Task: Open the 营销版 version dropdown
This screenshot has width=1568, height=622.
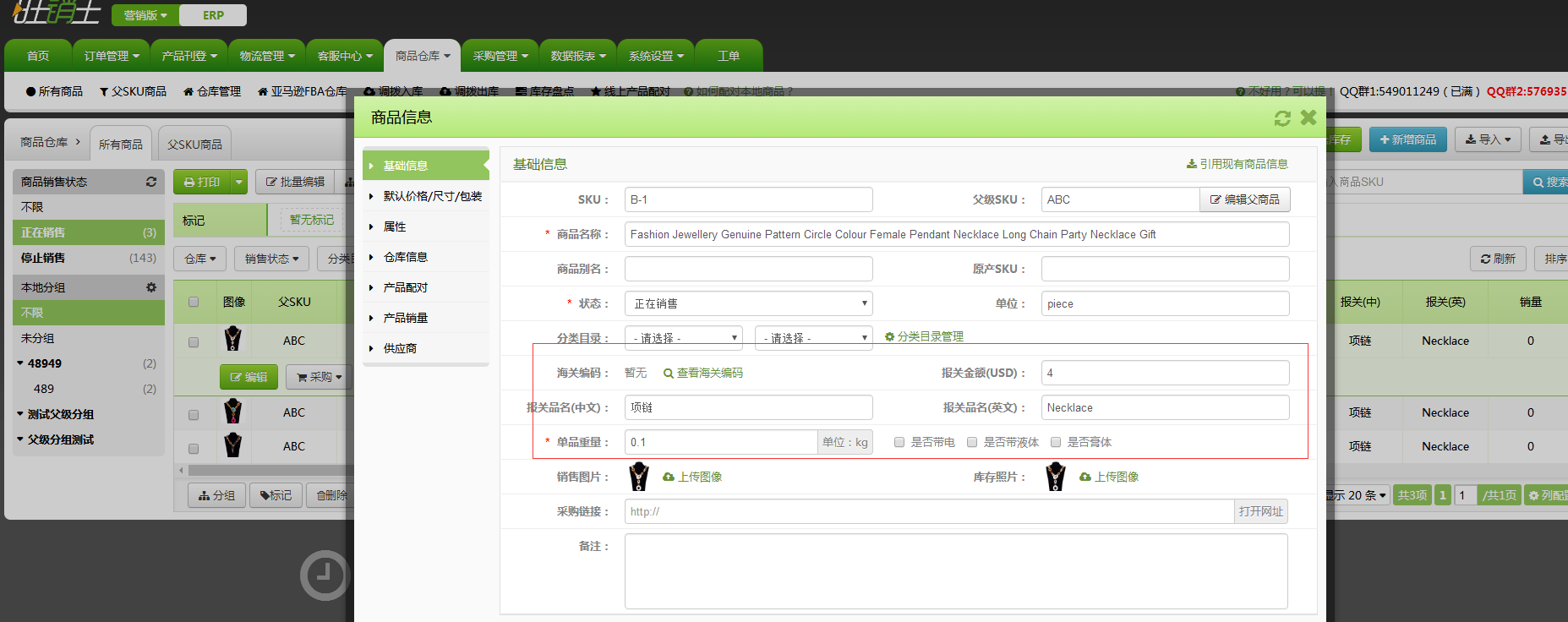Action: click(x=145, y=15)
